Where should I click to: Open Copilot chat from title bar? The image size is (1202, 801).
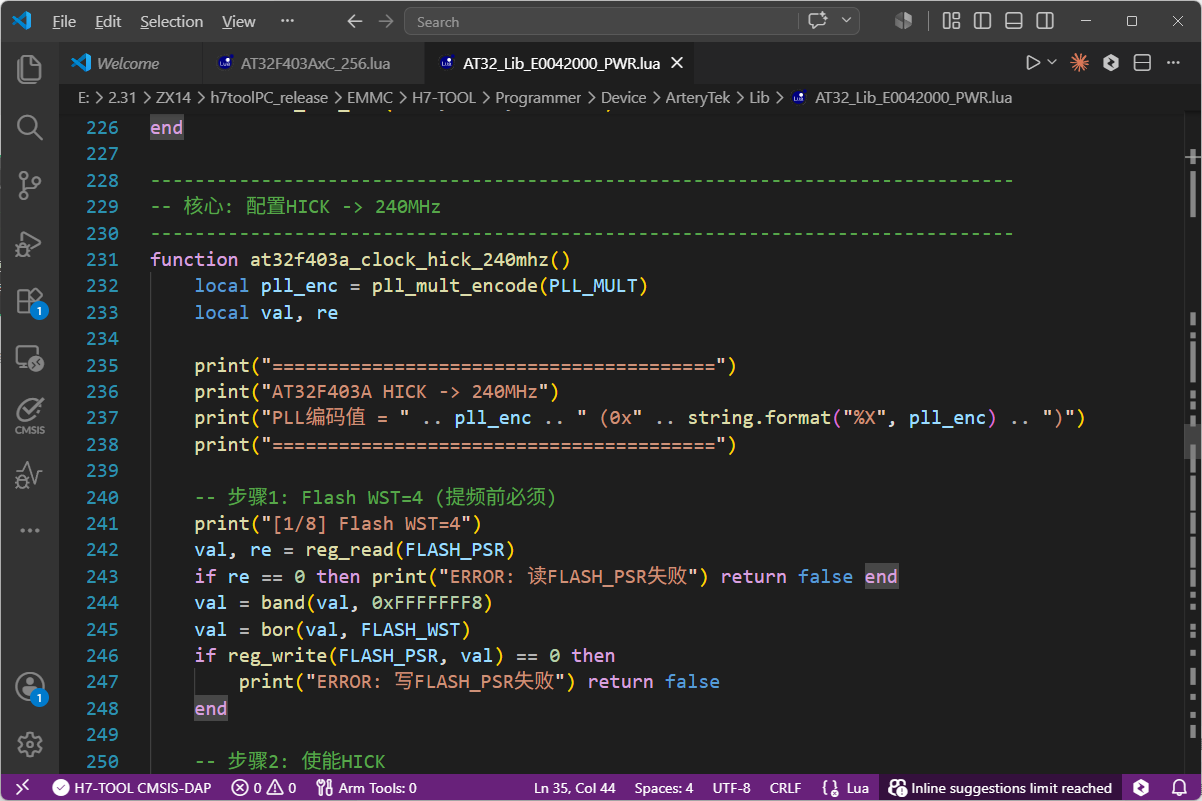(x=818, y=21)
